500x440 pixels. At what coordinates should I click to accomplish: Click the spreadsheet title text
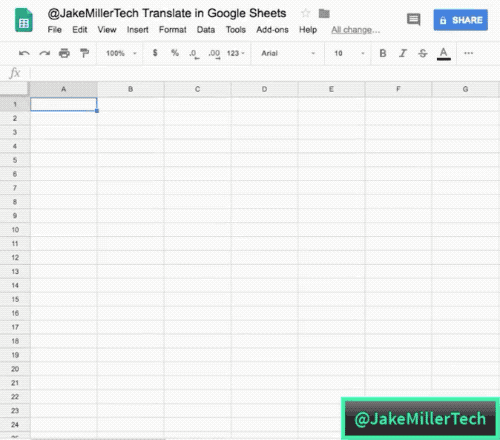167,13
